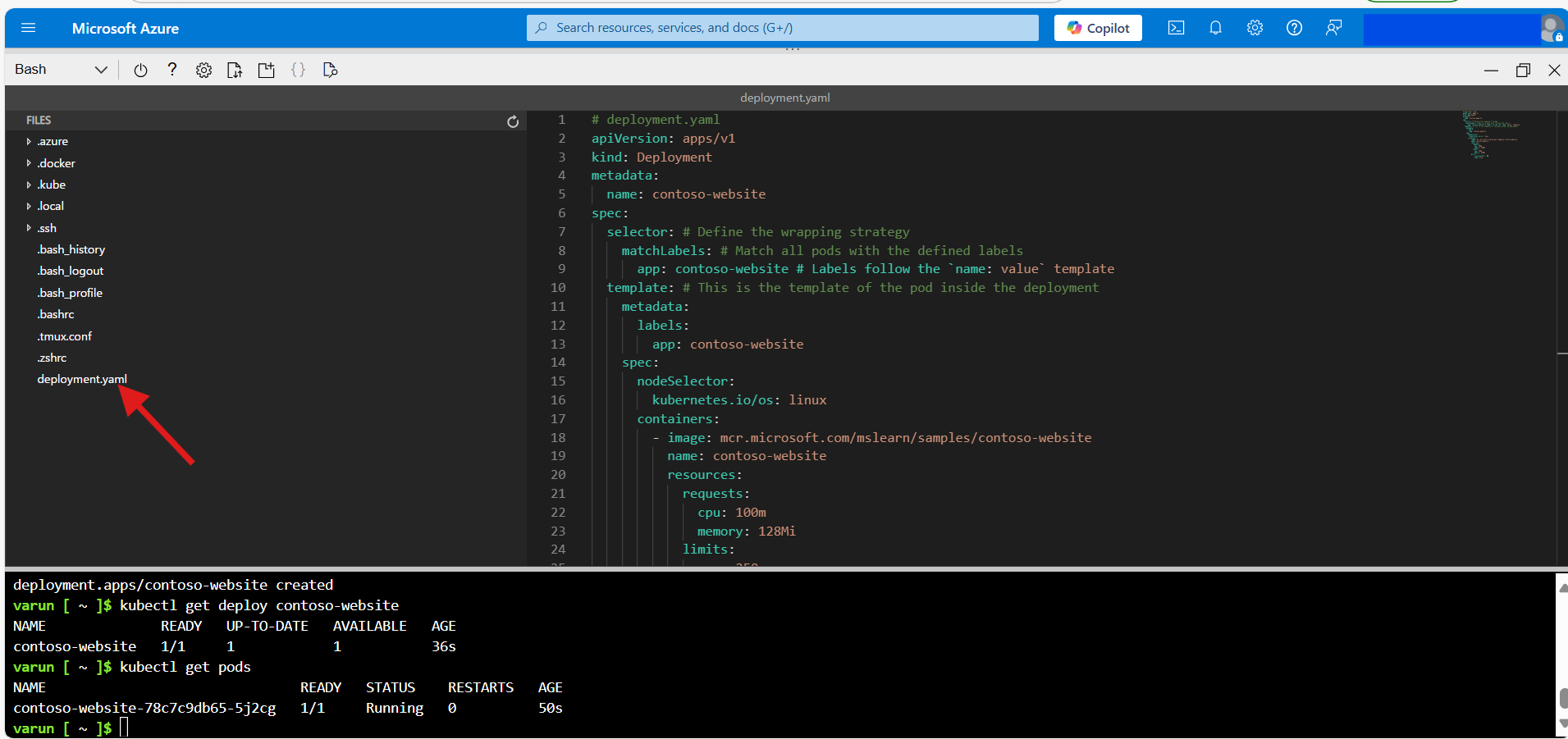Open the .bash_history file

[x=71, y=249]
